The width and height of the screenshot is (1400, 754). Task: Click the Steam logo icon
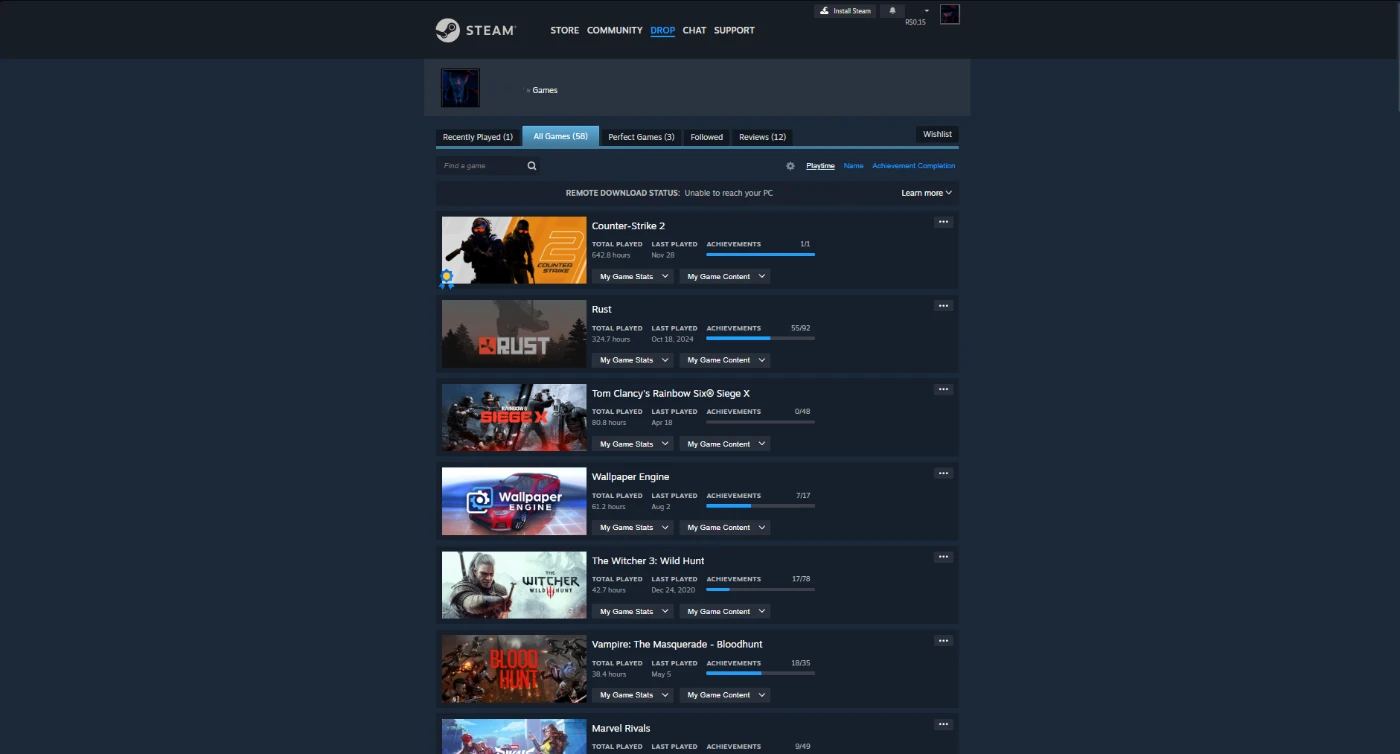448,30
